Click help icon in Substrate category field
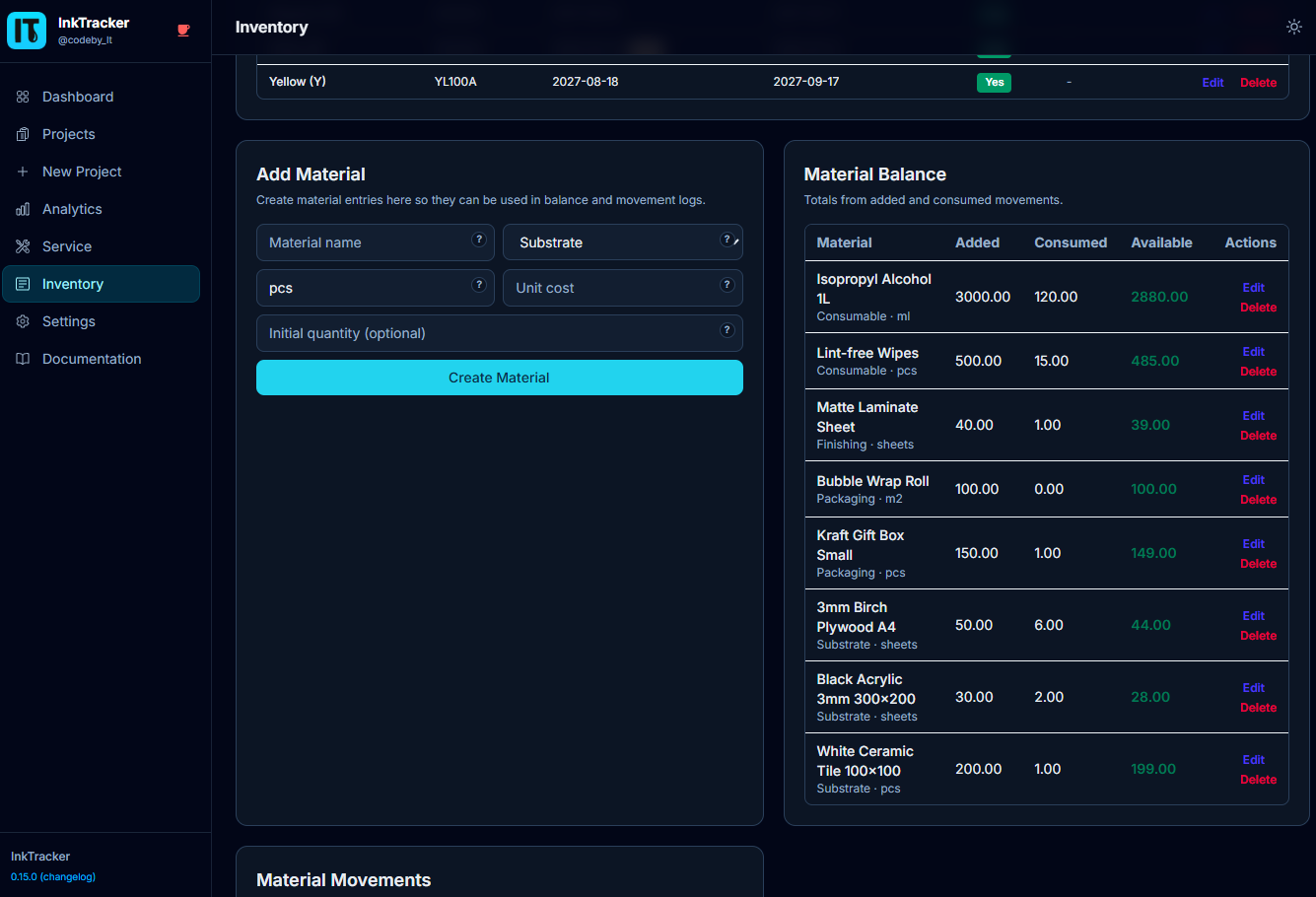1316x897 pixels. 727,240
